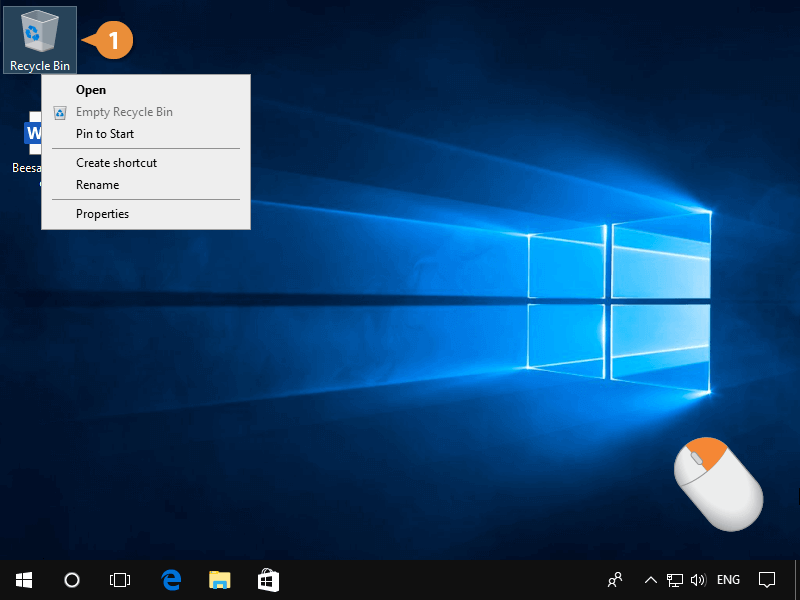
Task: Open Properties from the context menu
Action: click(102, 214)
